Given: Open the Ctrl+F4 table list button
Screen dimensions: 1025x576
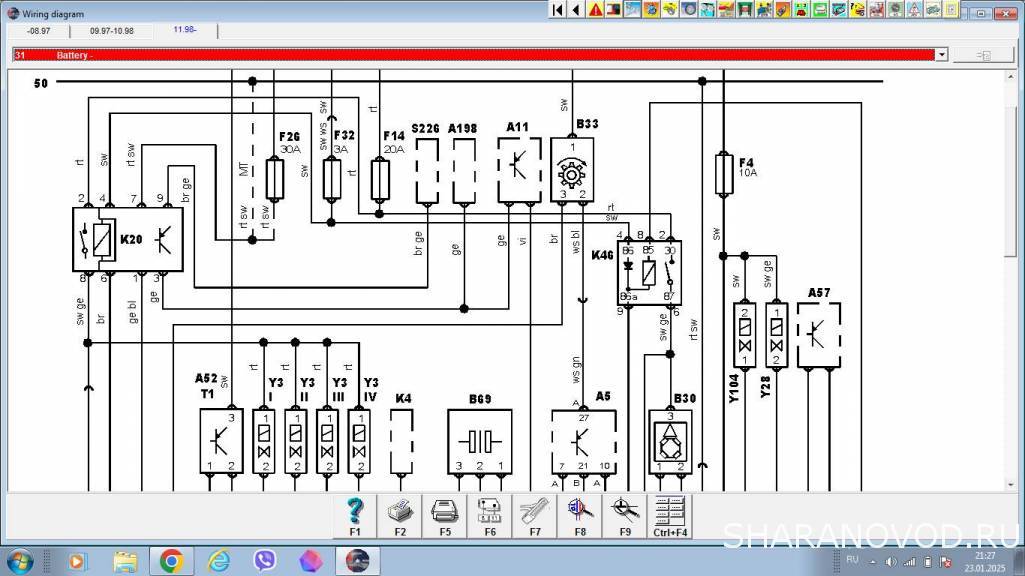Looking at the screenshot, I should pyautogui.click(x=670, y=516).
